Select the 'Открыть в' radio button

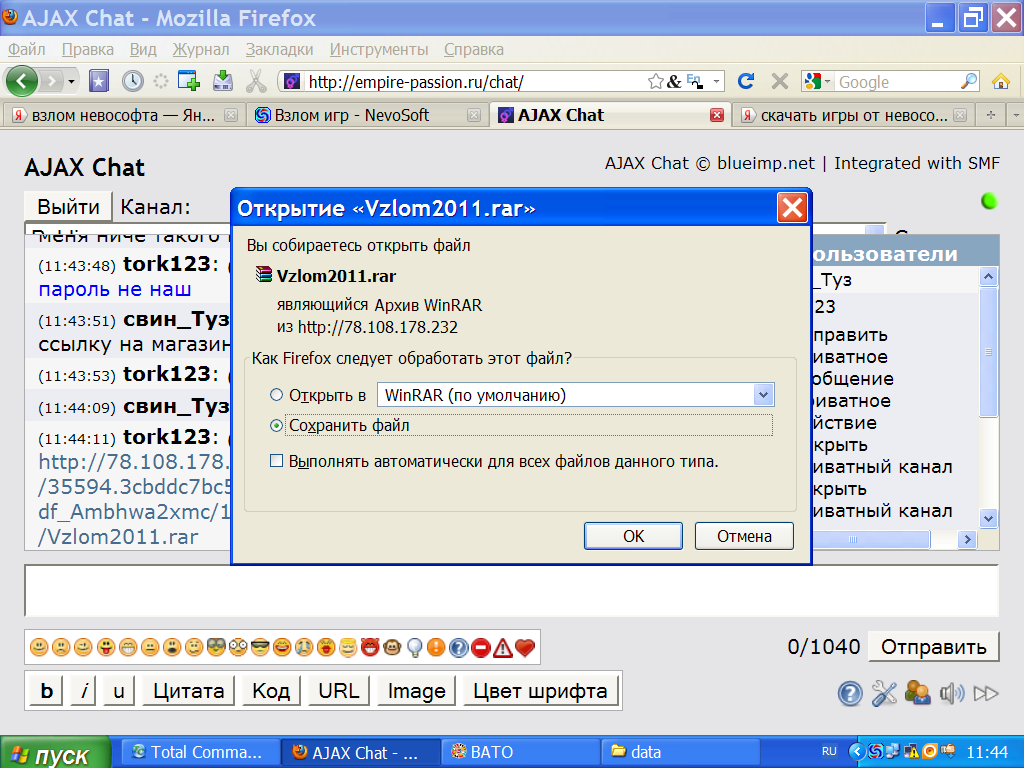pos(276,395)
